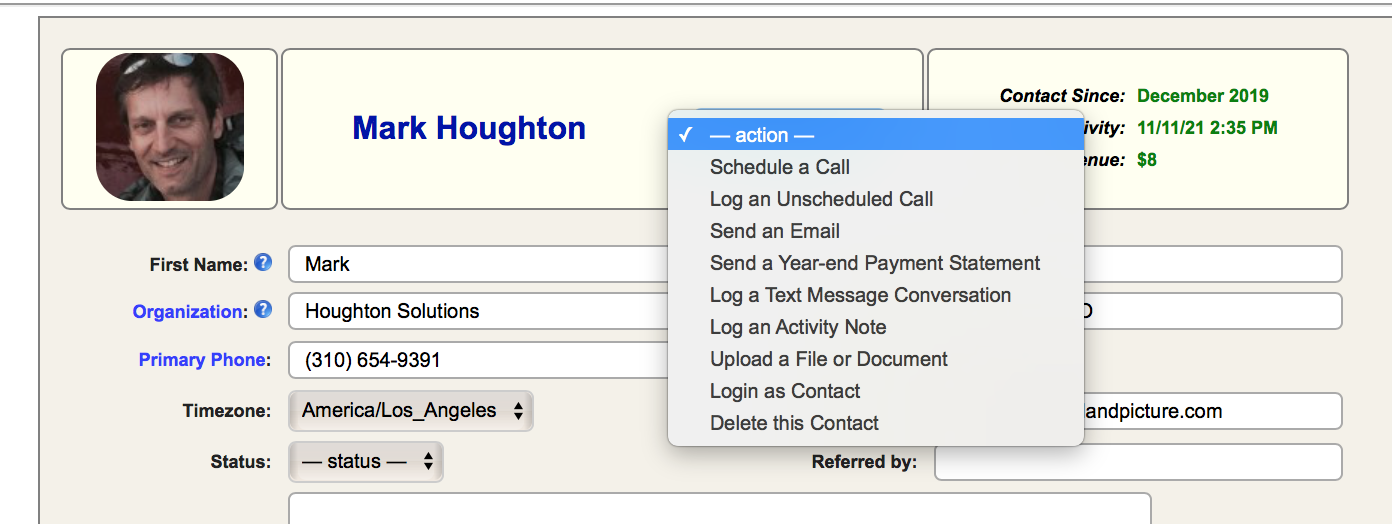The width and height of the screenshot is (1392, 524).
Task: Open the Timezone dropdown
Action: tap(411, 411)
